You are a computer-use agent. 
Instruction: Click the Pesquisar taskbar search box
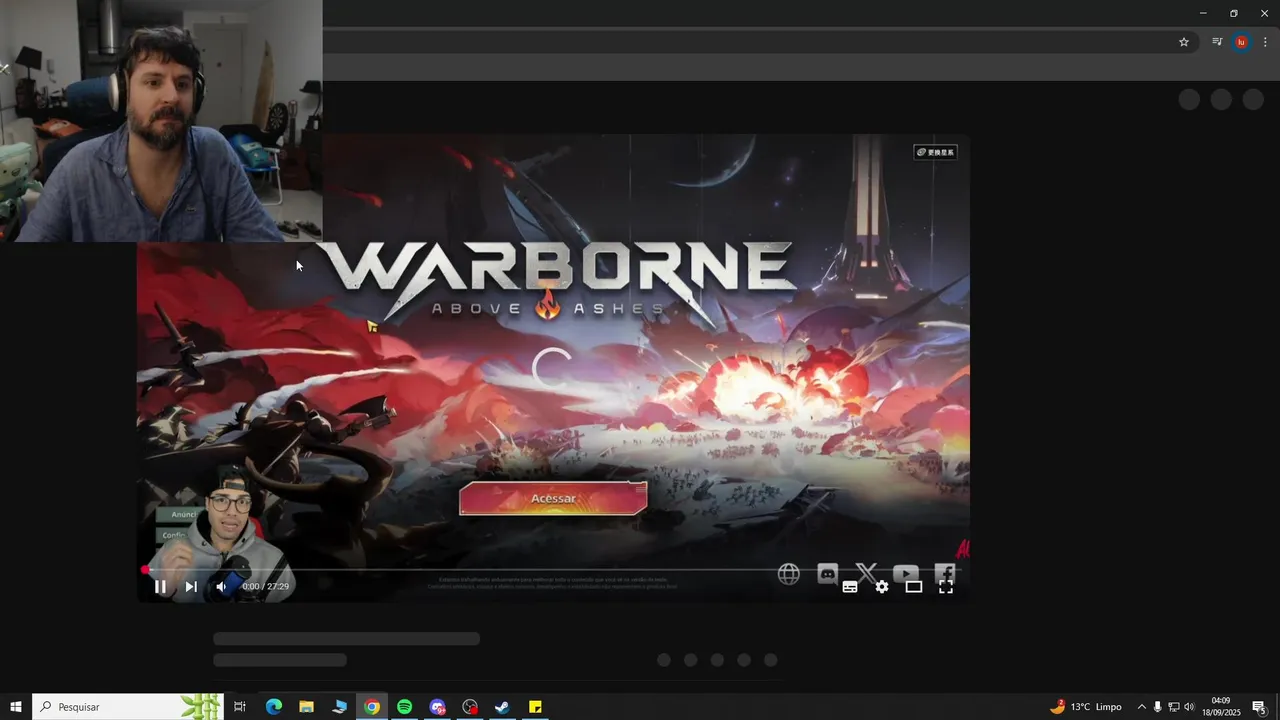(127, 707)
